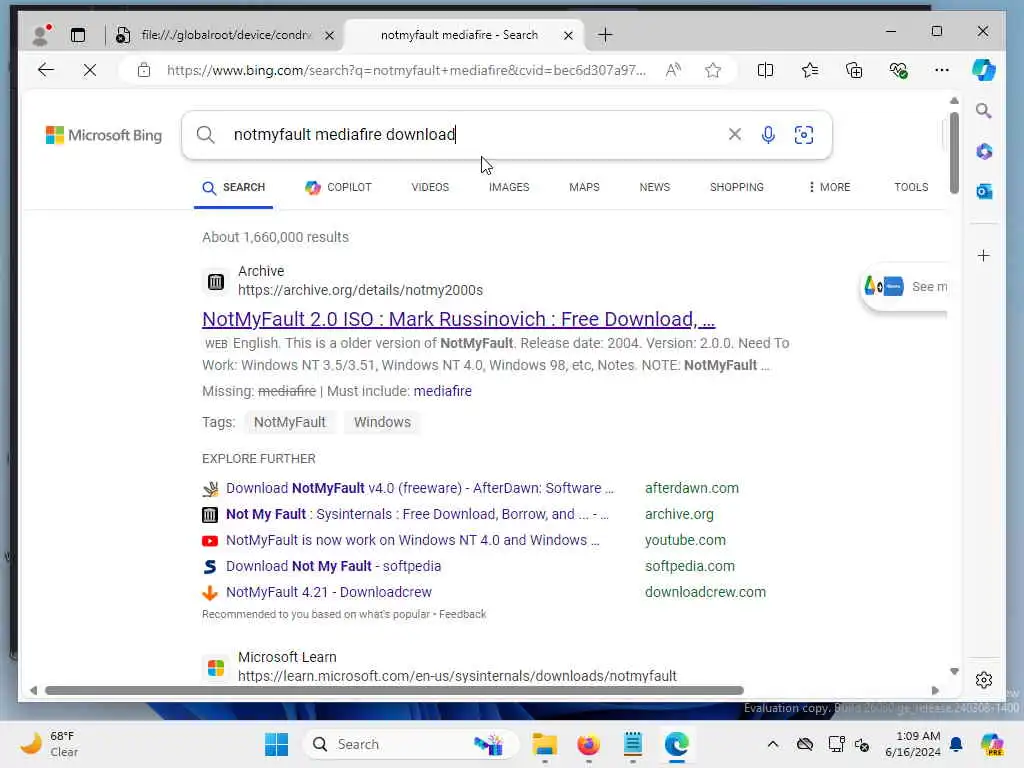The width and height of the screenshot is (1024, 768).
Task: Close the notmyfault mediafire Search tab
Action: 568,35
